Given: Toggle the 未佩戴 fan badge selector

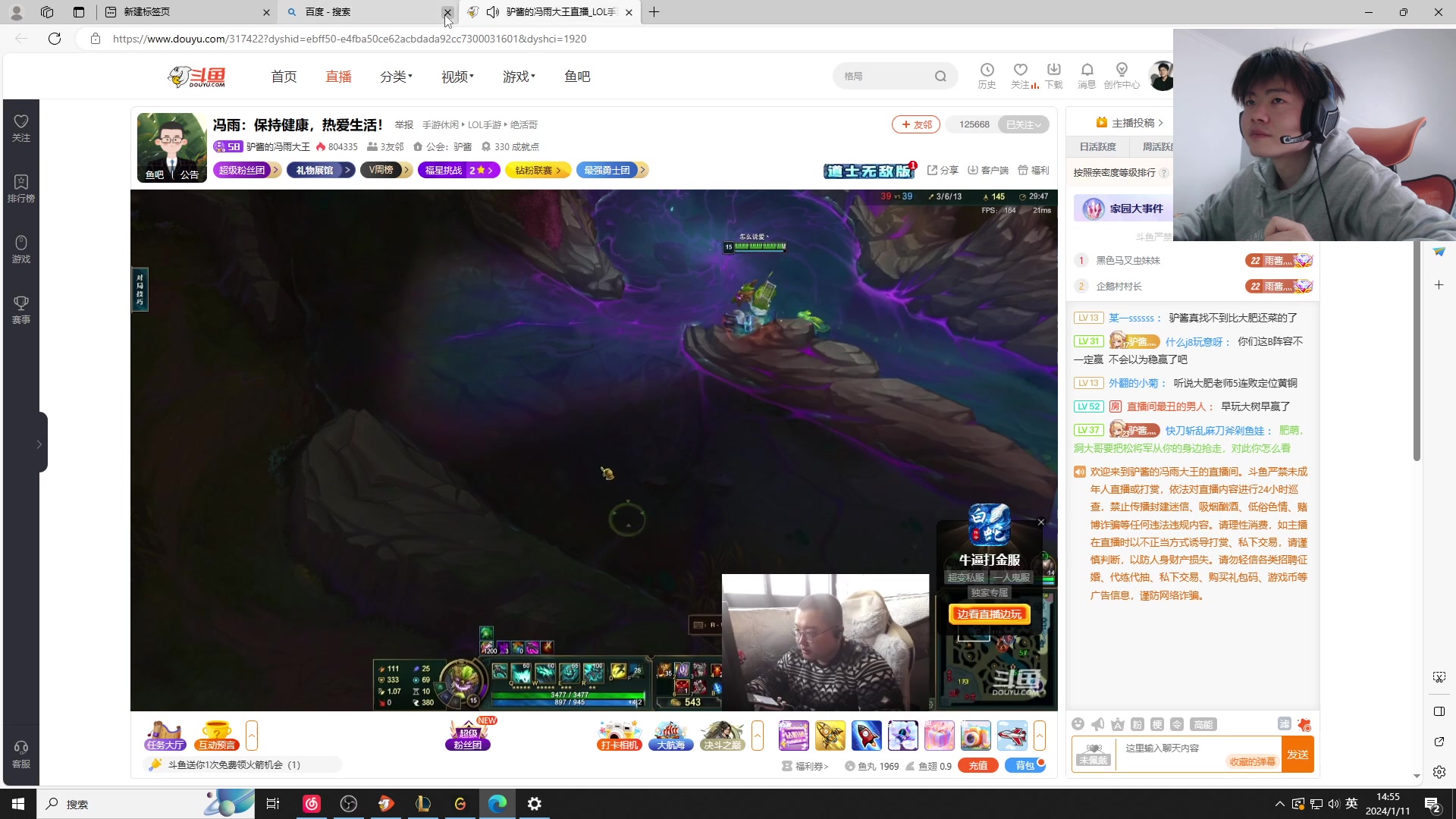Looking at the screenshot, I should coord(1094,755).
